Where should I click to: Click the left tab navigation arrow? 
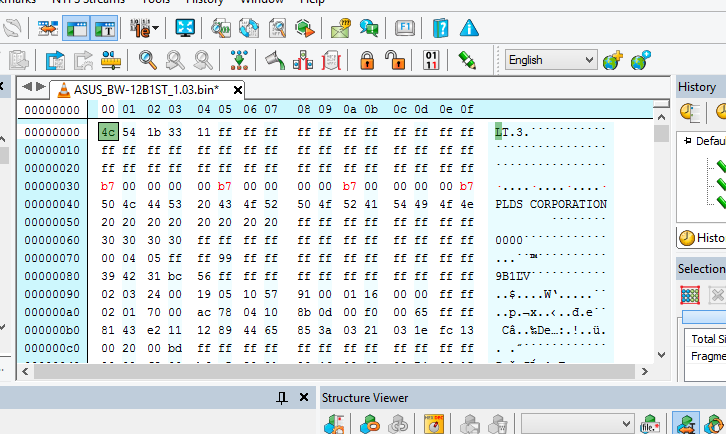(27, 87)
